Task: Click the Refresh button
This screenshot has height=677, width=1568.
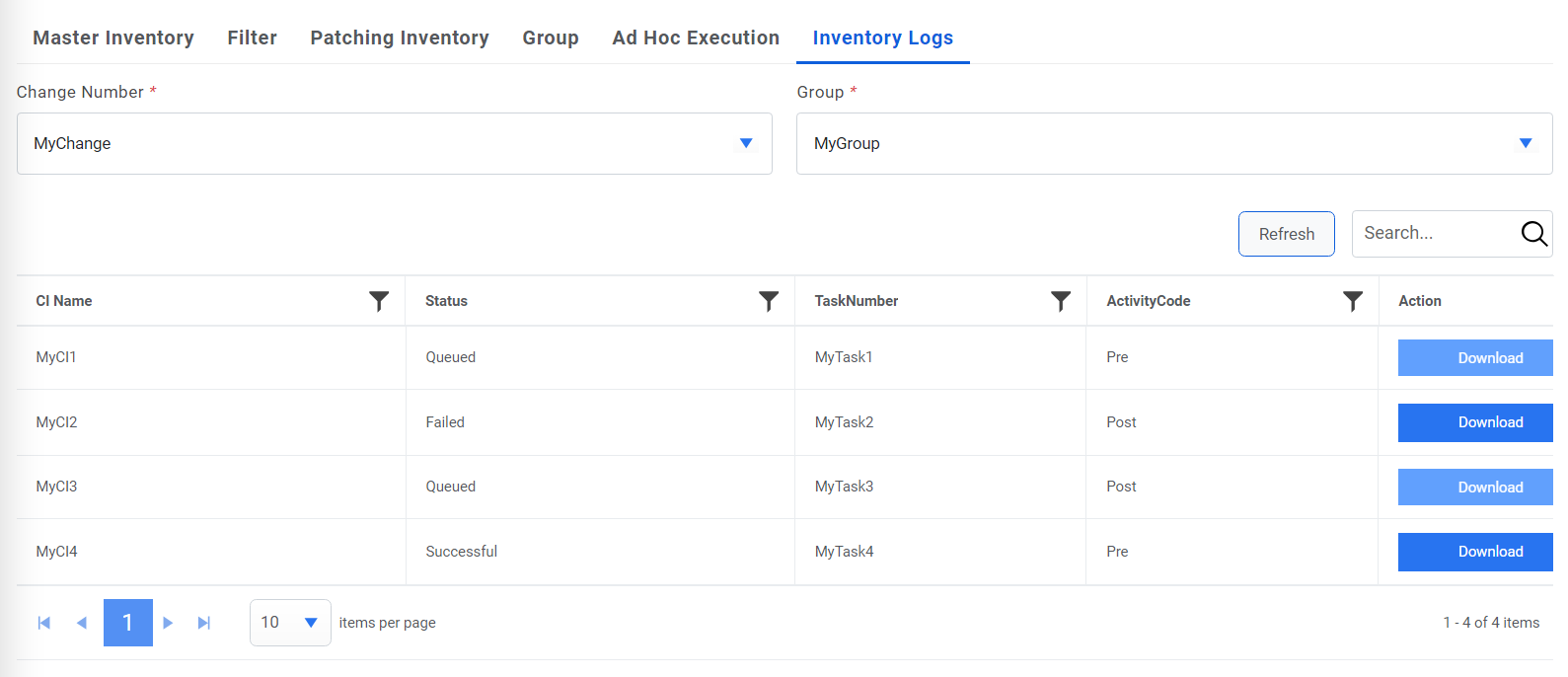Action: (1286, 234)
